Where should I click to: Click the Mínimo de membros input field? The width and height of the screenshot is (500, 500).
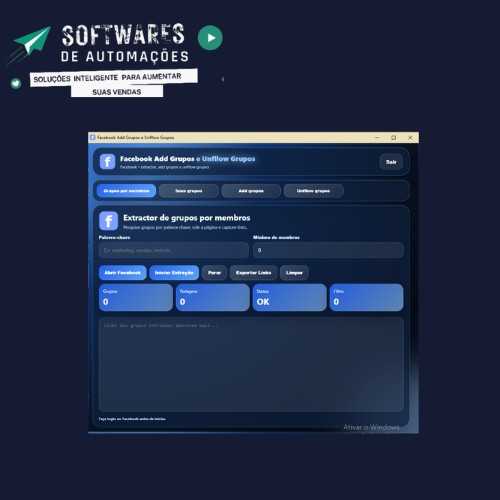328,250
